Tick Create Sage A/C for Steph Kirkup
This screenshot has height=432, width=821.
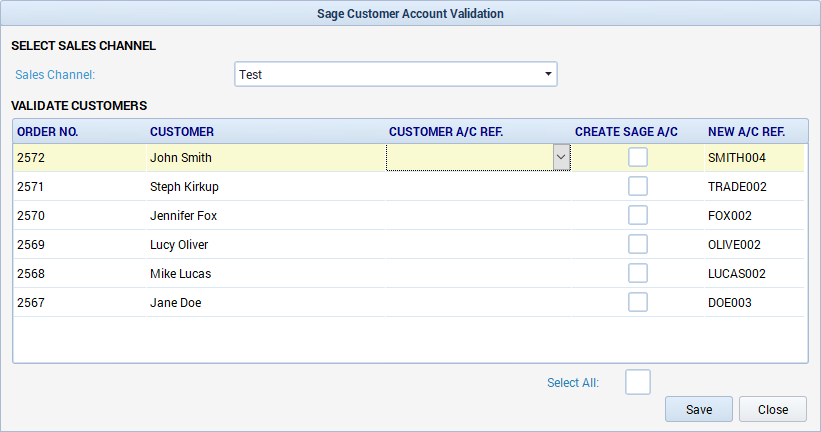[x=638, y=186]
